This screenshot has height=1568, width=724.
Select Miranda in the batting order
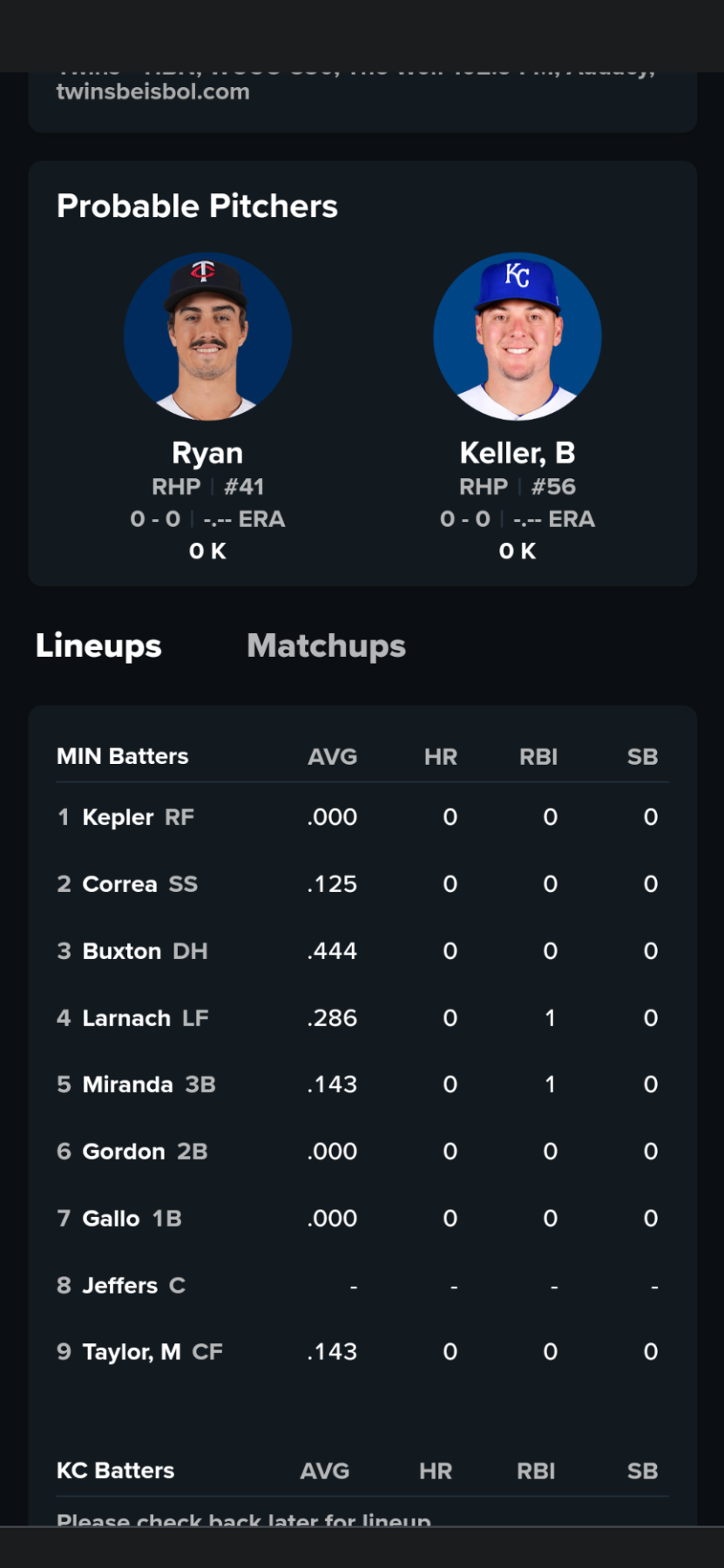click(127, 1085)
